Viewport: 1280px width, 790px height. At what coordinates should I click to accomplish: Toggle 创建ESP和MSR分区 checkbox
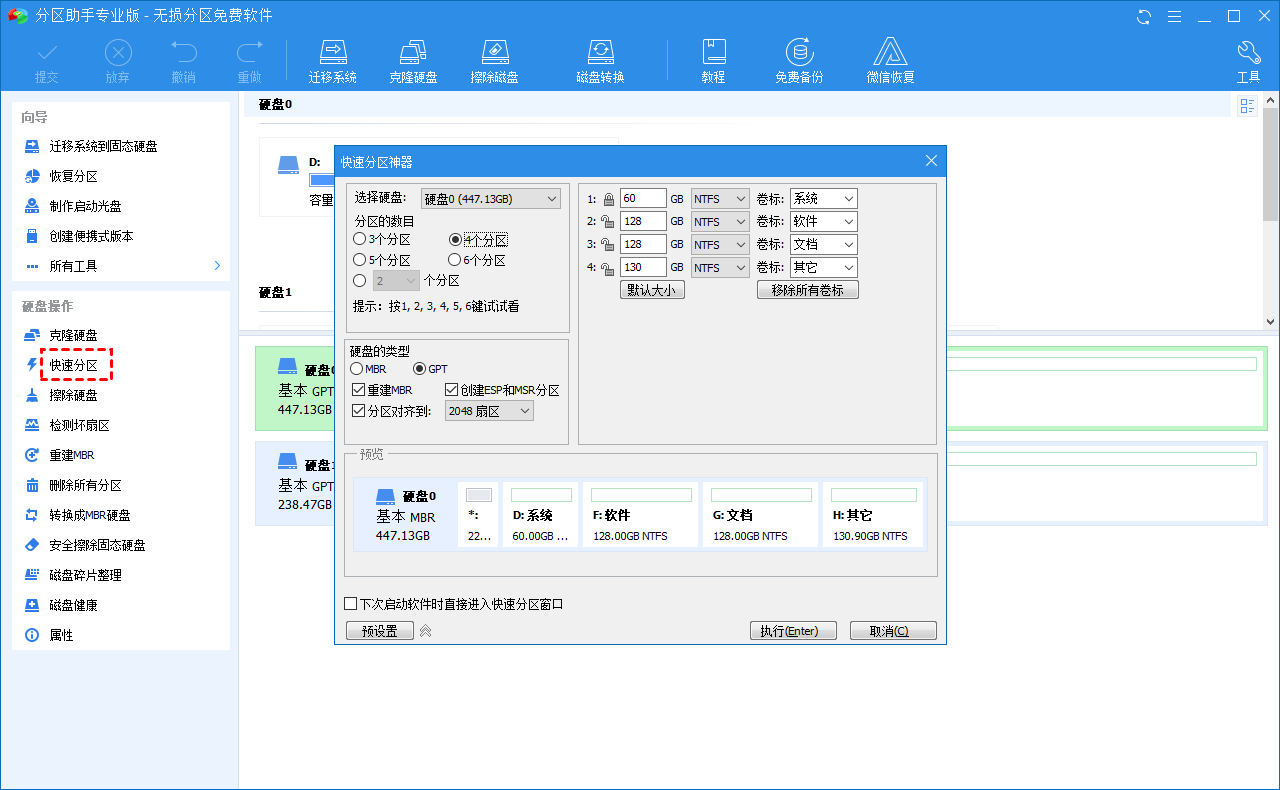coord(452,390)
